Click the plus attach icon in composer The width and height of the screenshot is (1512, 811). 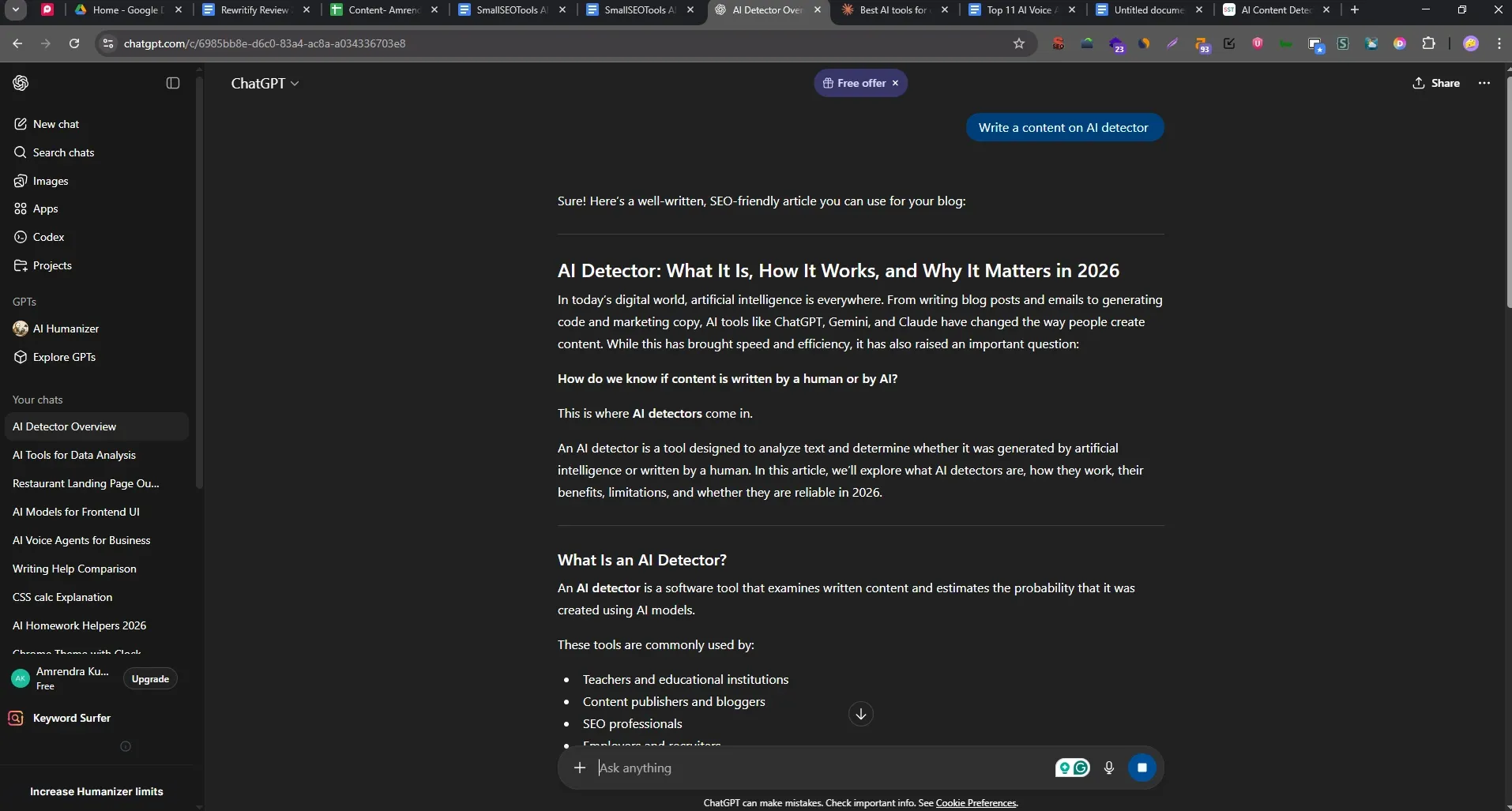[580, 768]
